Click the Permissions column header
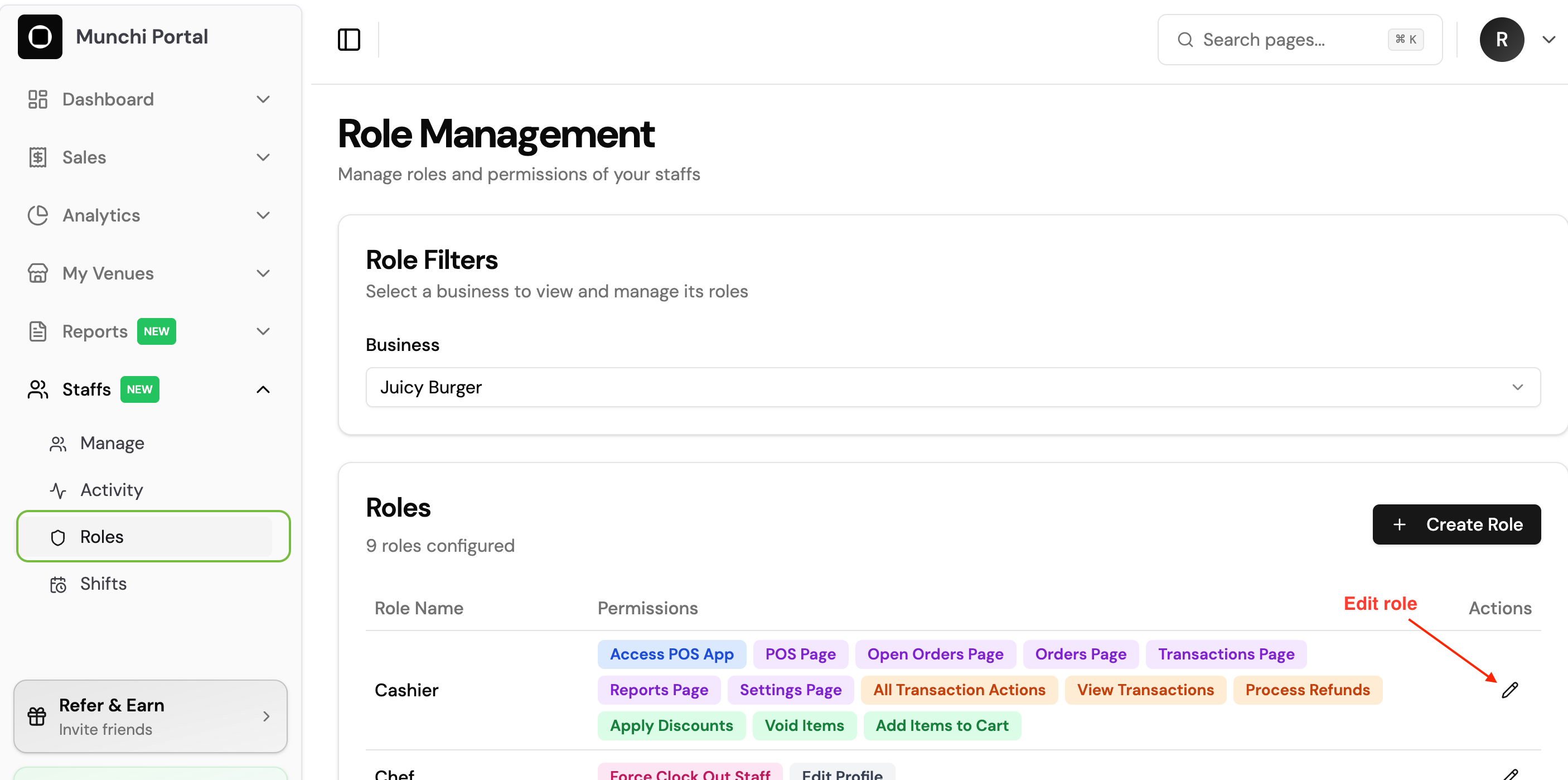The height and width of the screenshot is (780, 1568). point(647,608)
